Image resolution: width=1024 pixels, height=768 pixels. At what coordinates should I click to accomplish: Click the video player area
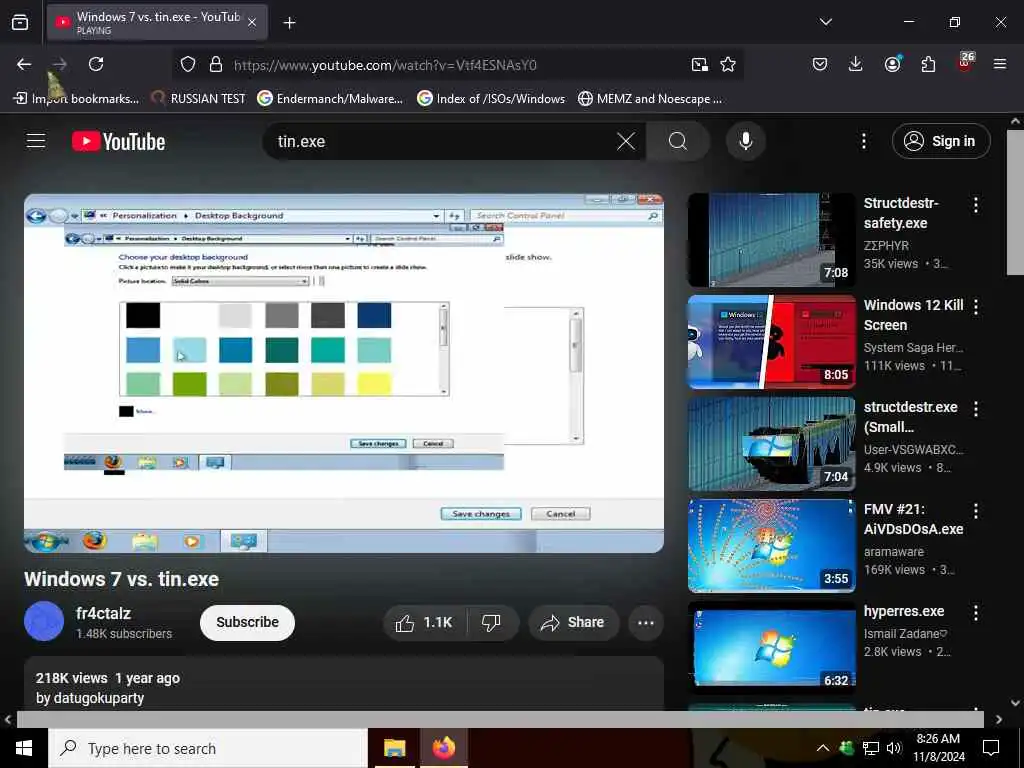pyautogui.click(x=344, y=373)
